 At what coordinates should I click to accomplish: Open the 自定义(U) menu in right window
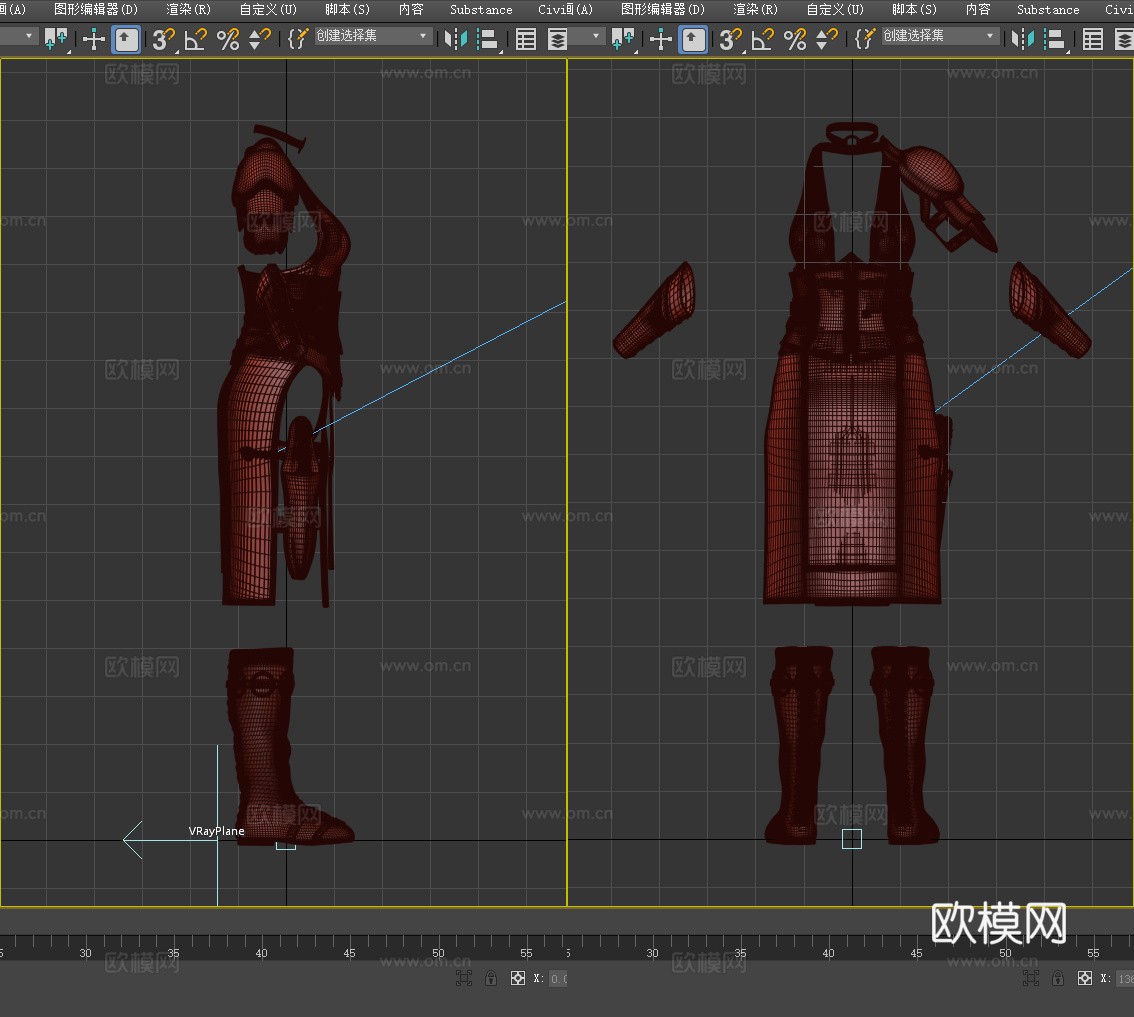click(x=835, y=9)
